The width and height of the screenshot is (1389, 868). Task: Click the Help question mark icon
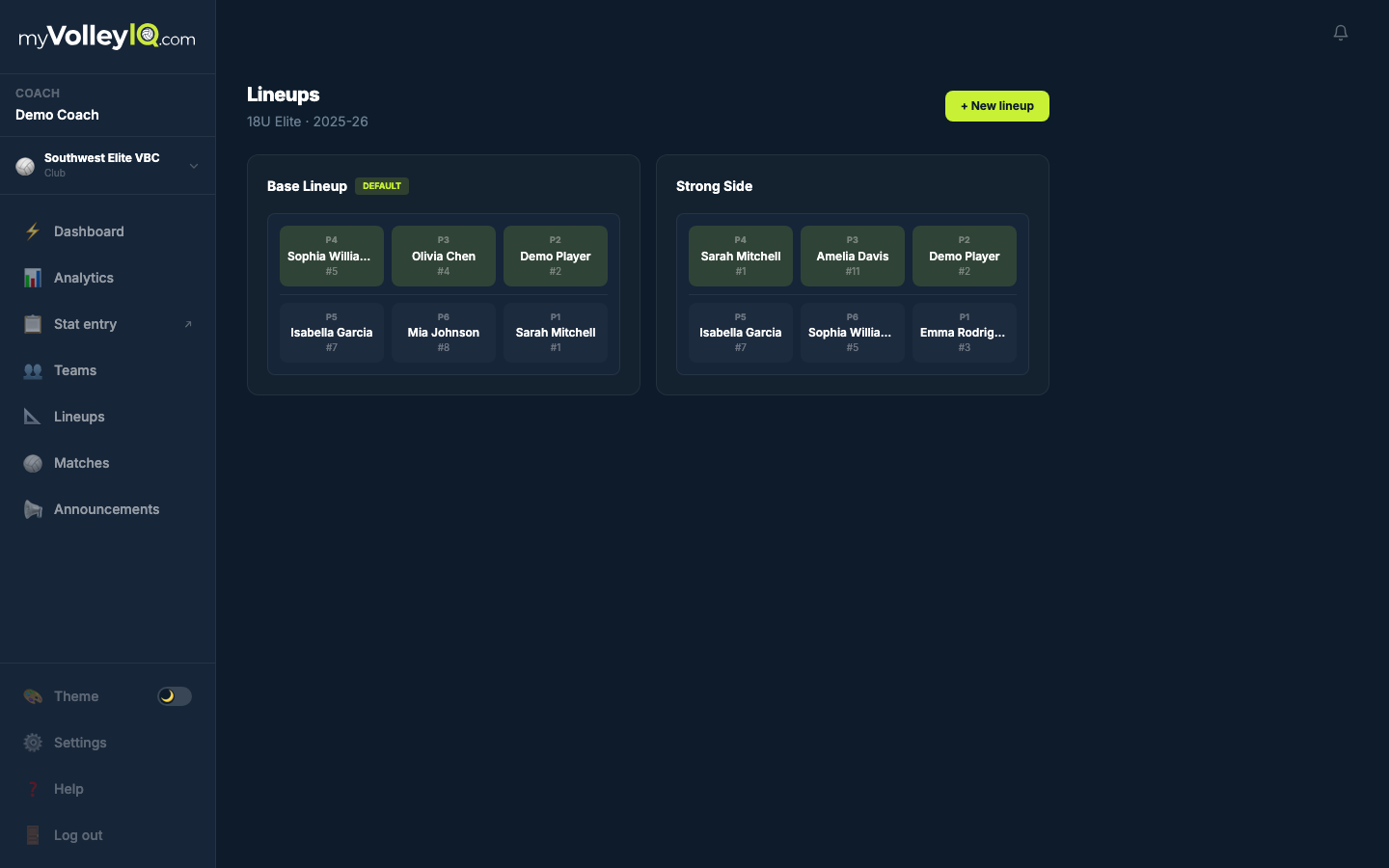pos(33,789)
